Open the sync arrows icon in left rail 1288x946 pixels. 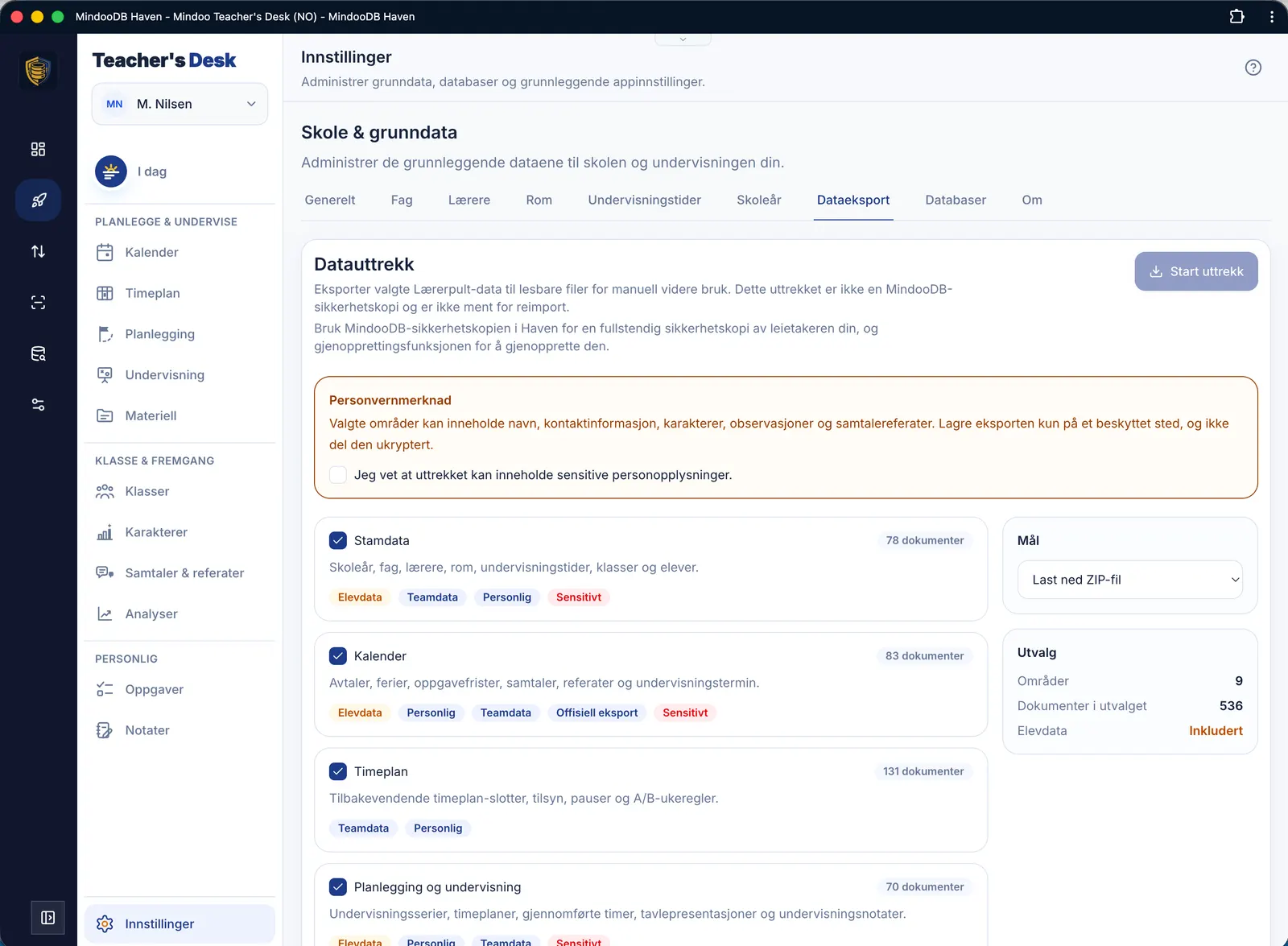[x=38, y=251]
